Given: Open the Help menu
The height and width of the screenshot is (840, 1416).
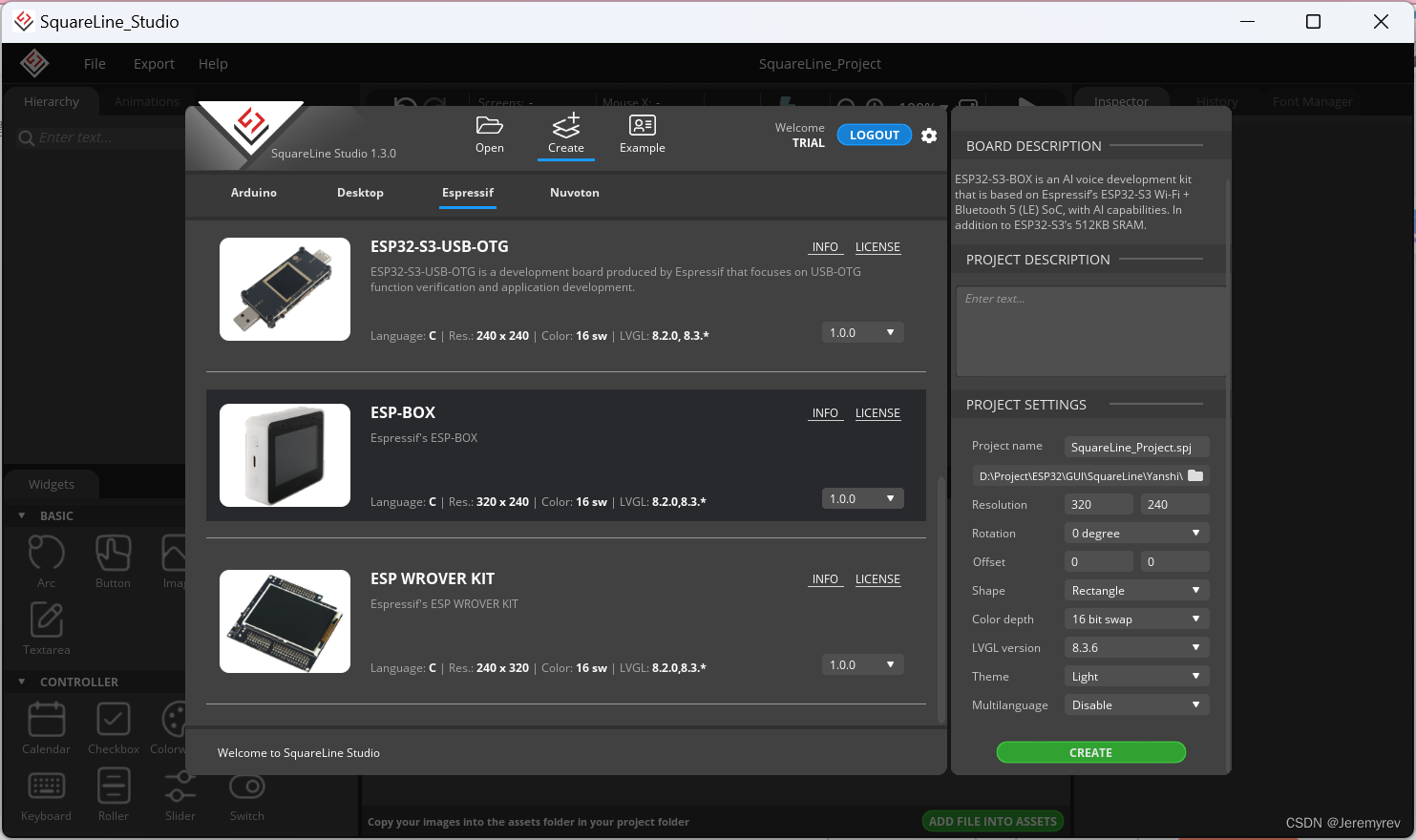Looking at the screenshot, I should [x=213, y=64].
